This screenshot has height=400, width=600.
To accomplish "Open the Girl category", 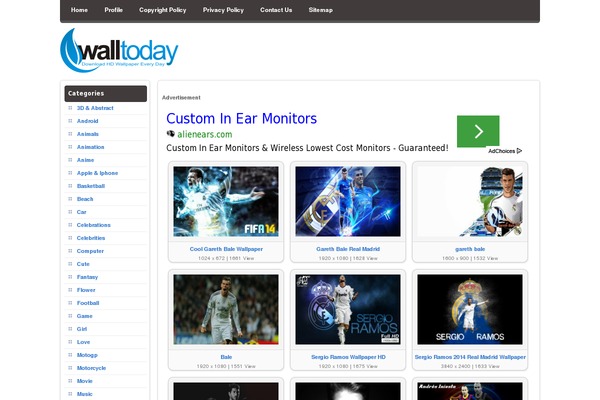I will [82, 329].
